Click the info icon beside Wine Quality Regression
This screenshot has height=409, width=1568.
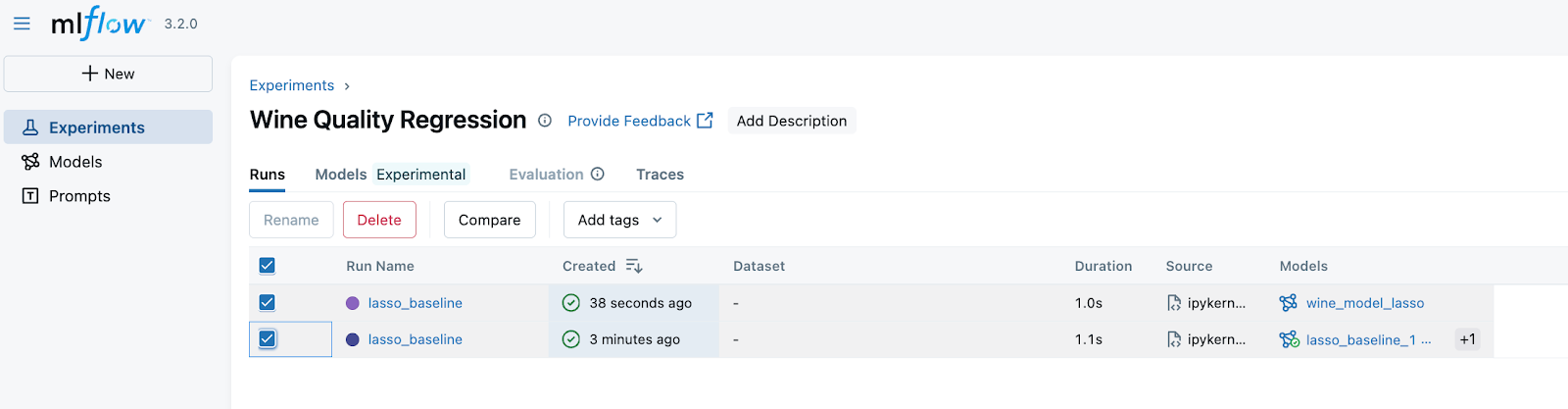coord(545,121)
